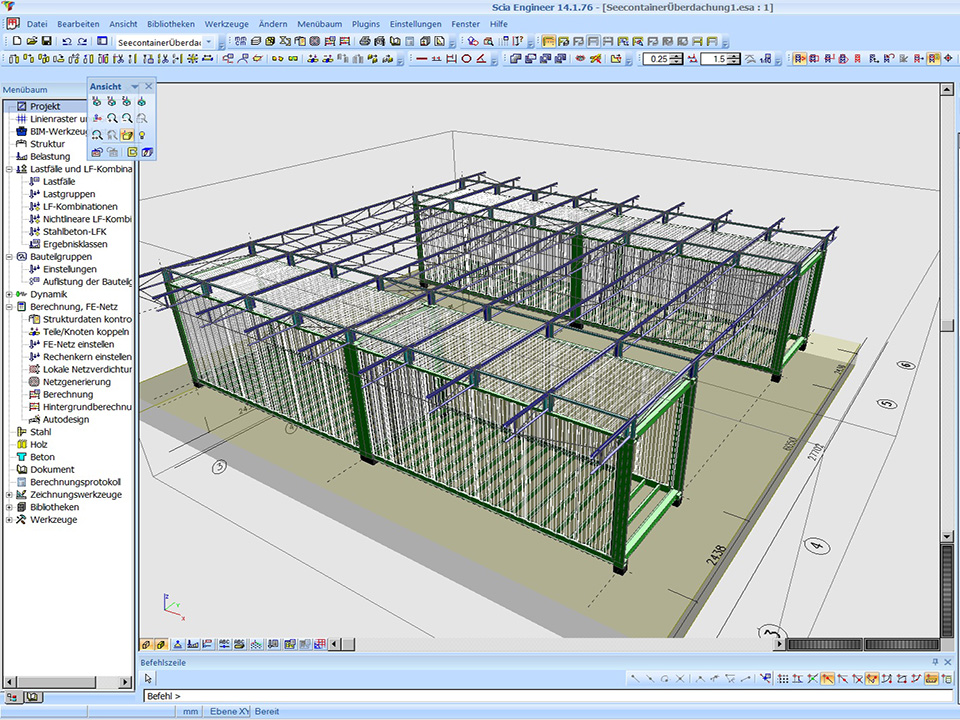Image resolution: width=960 pixels, height=720 pixels.
Task: Click the new document icon
Action: tap(17, 42)
